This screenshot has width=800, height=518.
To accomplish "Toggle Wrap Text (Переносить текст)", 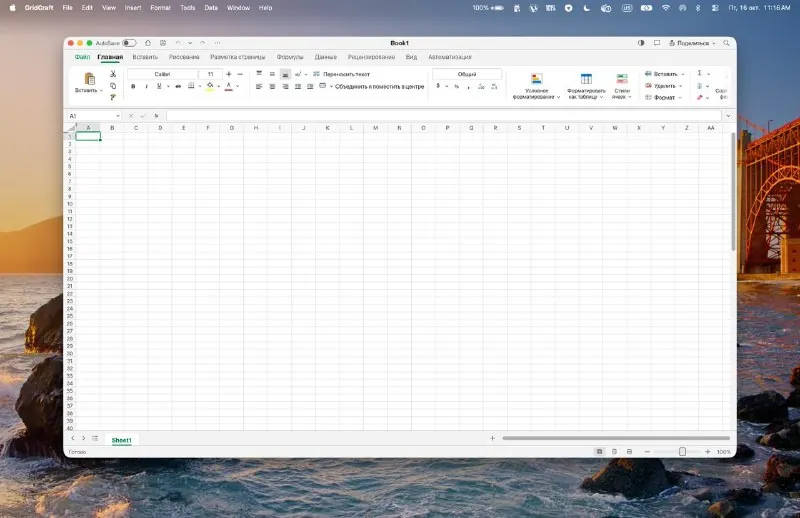I will pos(341,74).
